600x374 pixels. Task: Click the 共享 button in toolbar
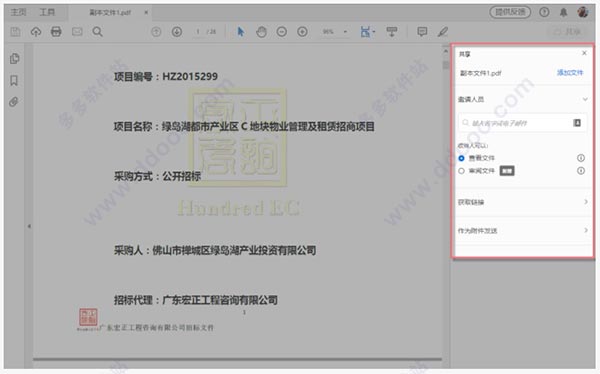tap(568, 32)
